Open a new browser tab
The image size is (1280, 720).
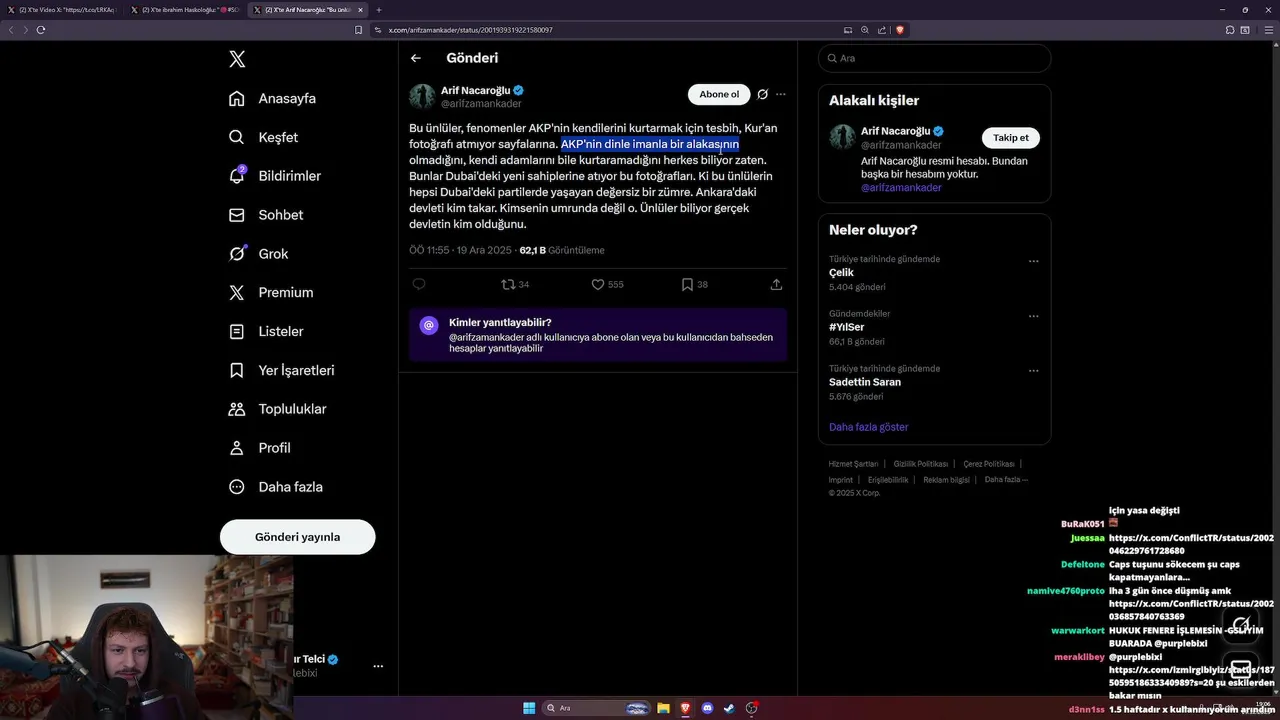point(378,10)
